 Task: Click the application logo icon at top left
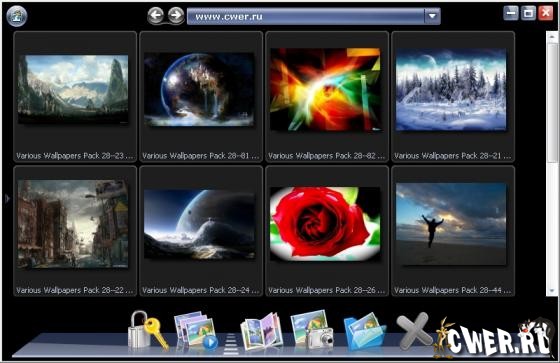click(x=17, y=16)
